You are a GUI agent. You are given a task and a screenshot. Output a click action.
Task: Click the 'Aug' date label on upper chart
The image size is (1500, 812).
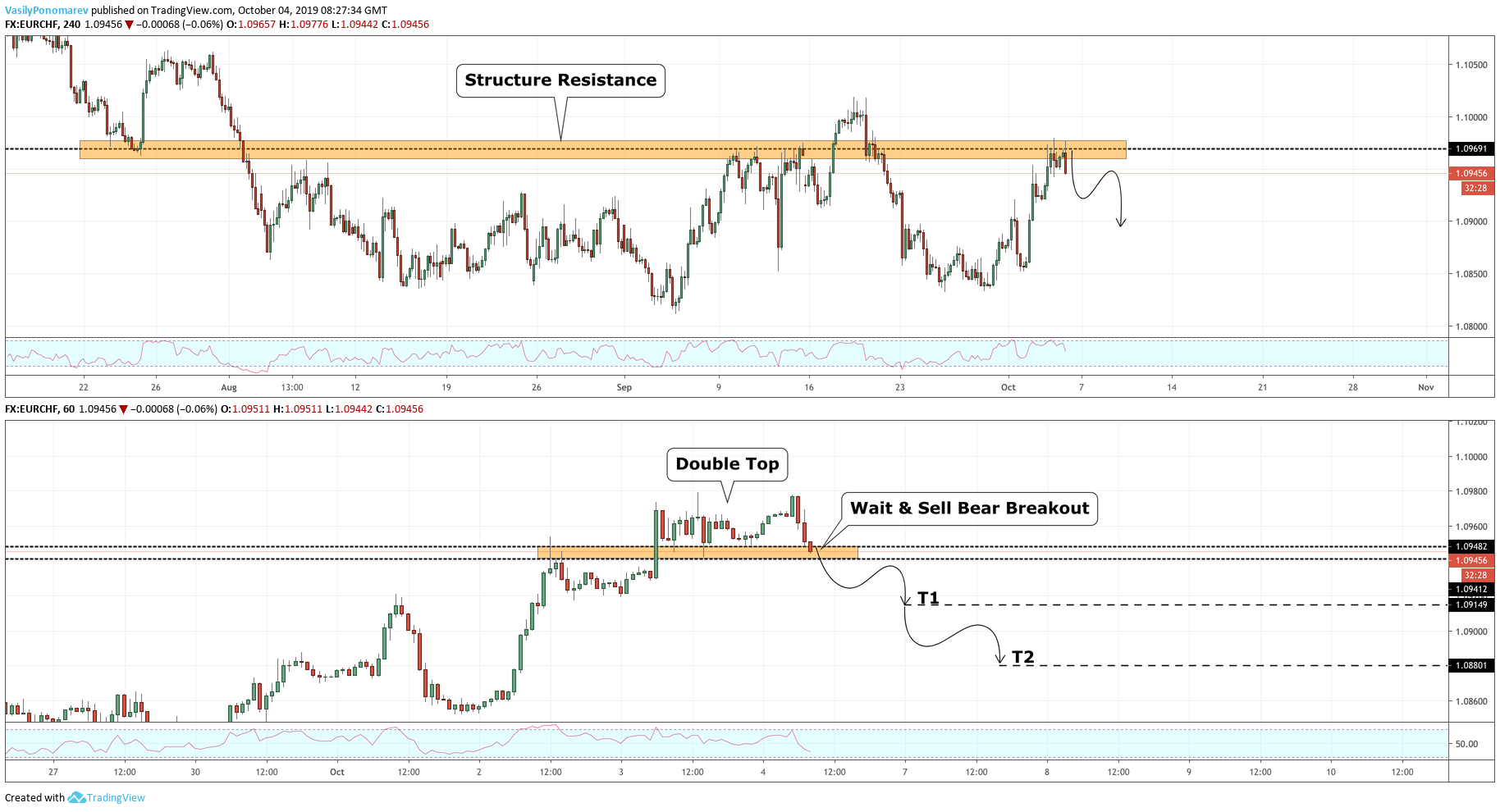pos(229,387)
